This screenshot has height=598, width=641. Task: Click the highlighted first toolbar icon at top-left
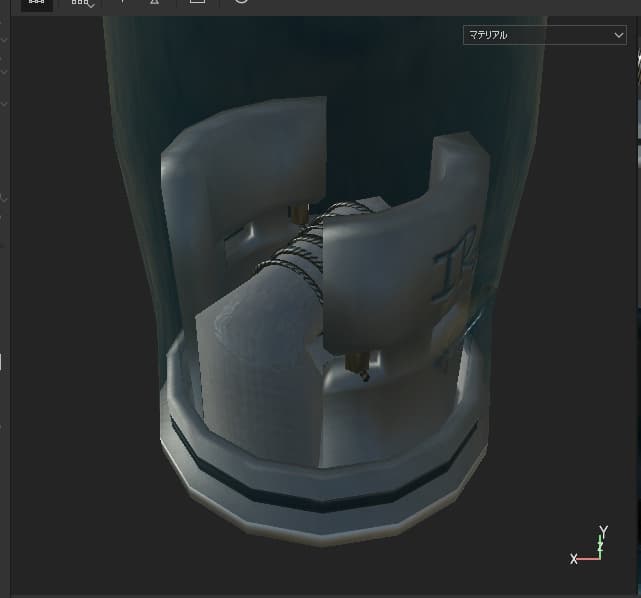36,4
